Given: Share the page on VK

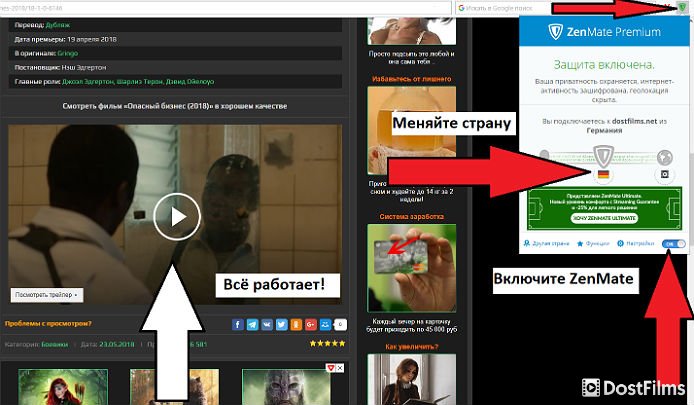Looking at the screenshot, I should click(267, 324).
